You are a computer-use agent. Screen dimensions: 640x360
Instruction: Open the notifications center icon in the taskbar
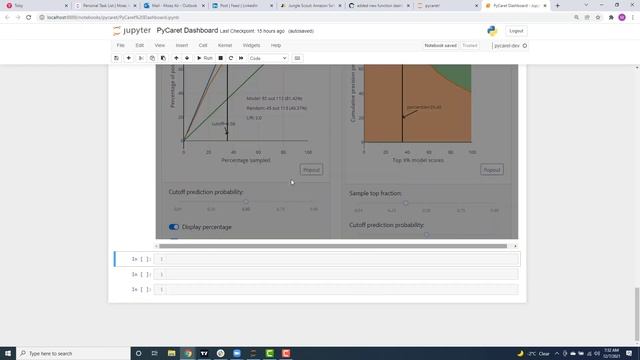pyautogui.click(x=629, y=353)
